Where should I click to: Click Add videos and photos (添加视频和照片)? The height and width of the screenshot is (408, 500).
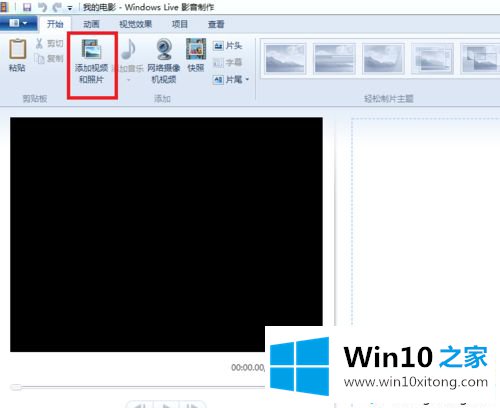pos(92,62)
